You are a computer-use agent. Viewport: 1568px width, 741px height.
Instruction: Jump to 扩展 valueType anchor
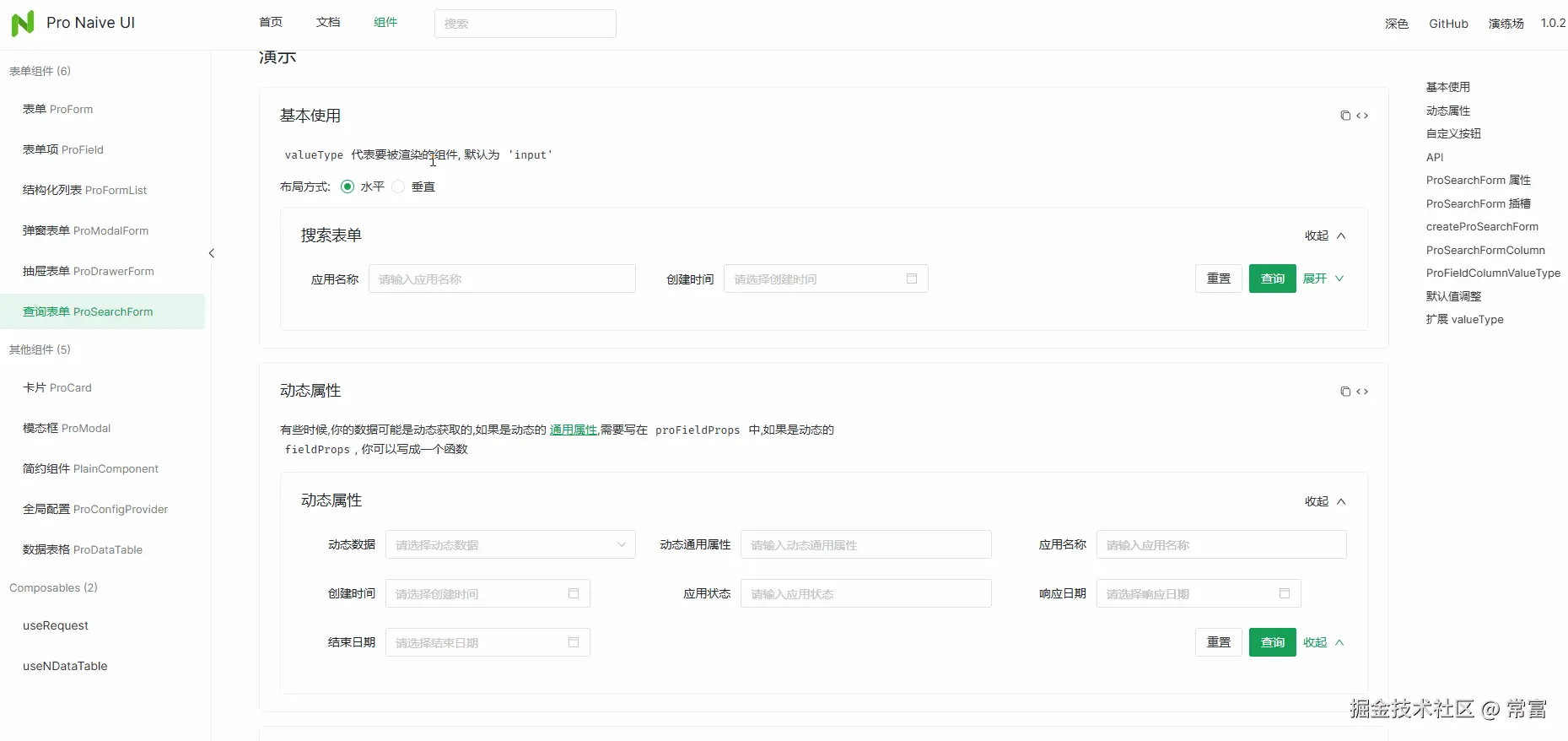click(x=1465, y=319)
